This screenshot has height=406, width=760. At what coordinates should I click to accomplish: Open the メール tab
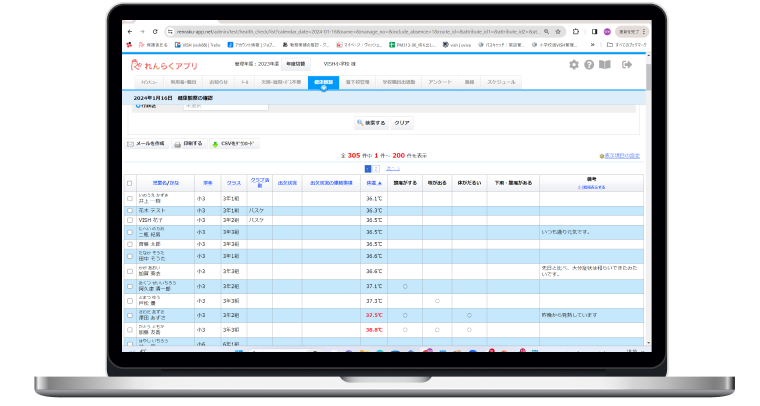[x=244, y=82]
